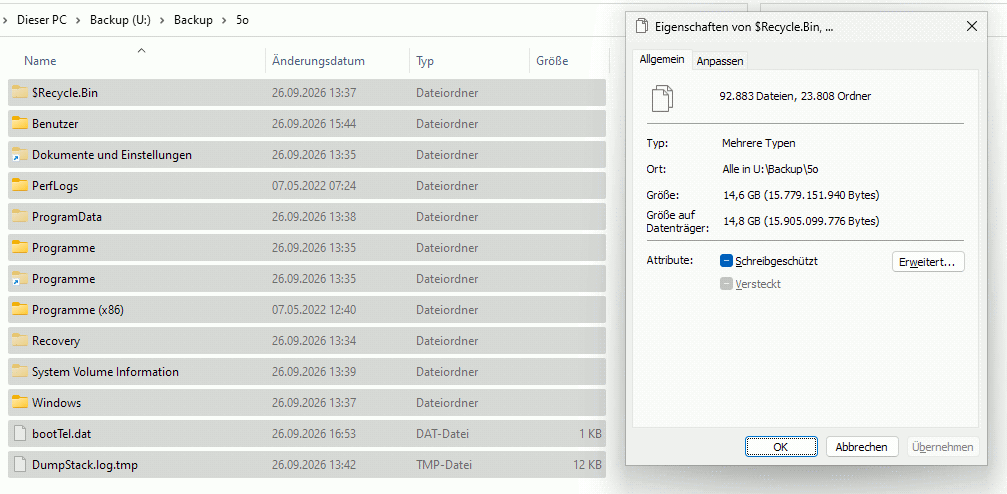Navigate to Backup (U:) in the breadcrumb

tap(120, 20)
